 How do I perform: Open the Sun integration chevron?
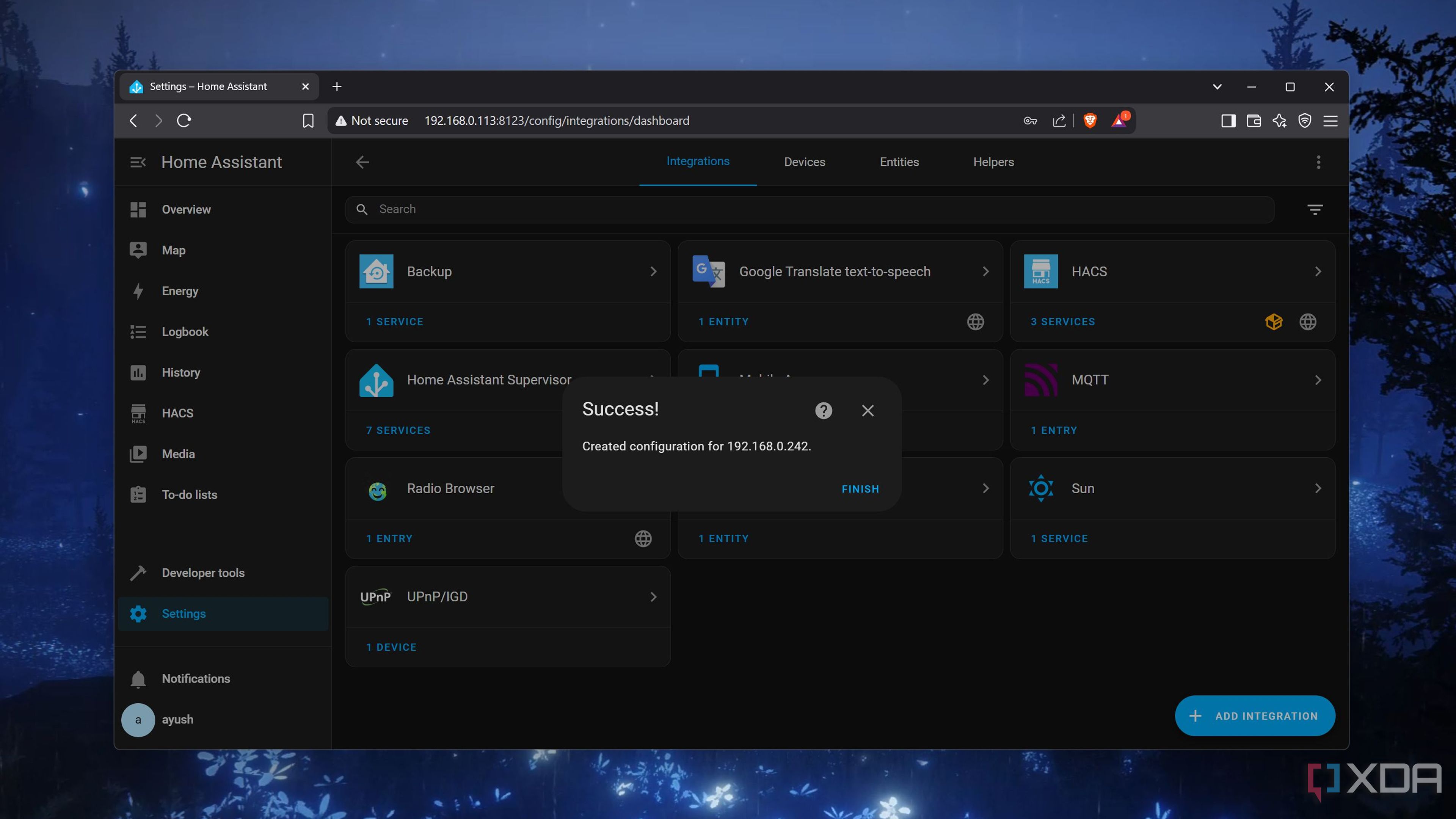(x=1318, y=488)
